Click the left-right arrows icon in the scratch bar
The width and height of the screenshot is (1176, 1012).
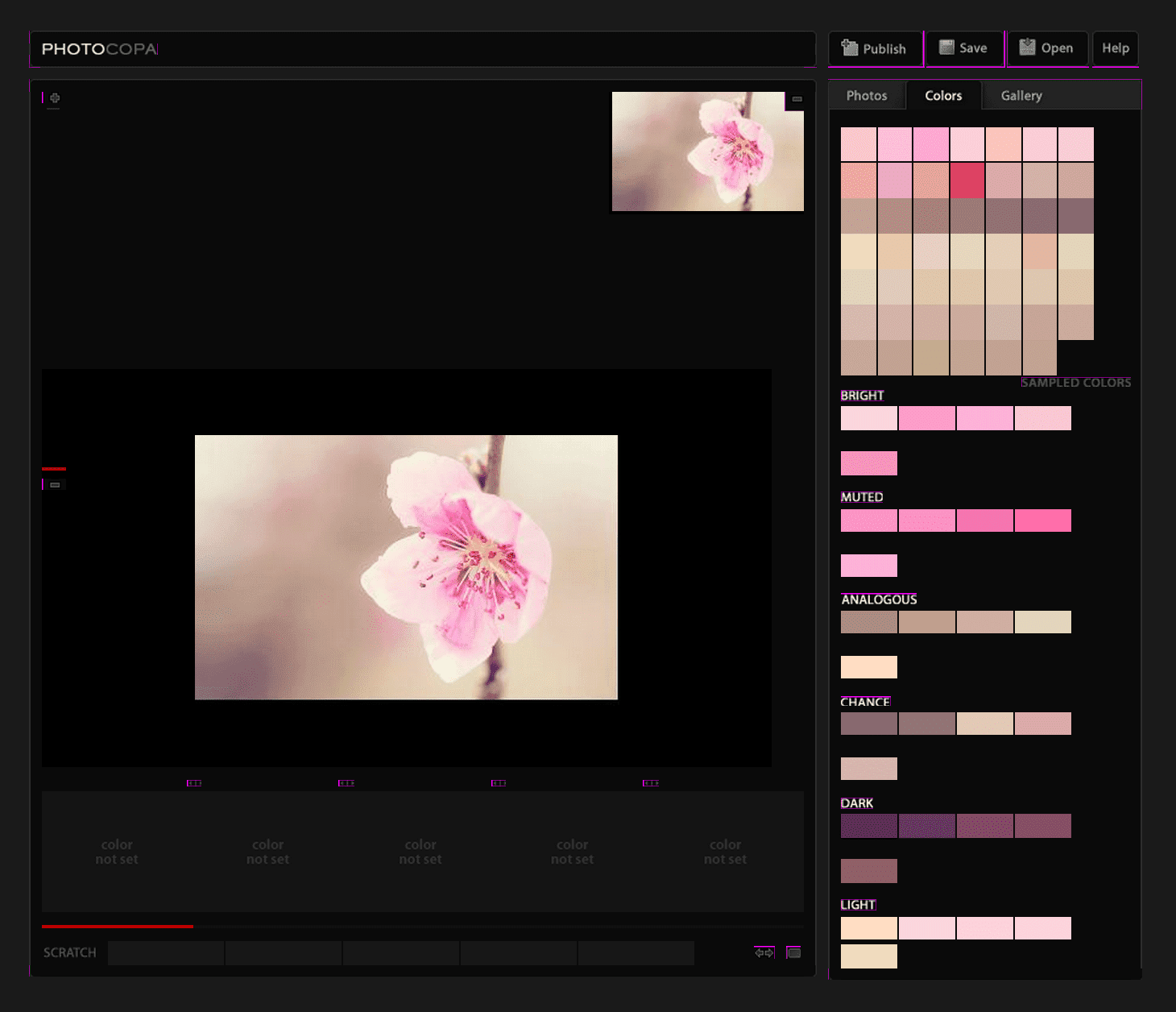(762, 952)
